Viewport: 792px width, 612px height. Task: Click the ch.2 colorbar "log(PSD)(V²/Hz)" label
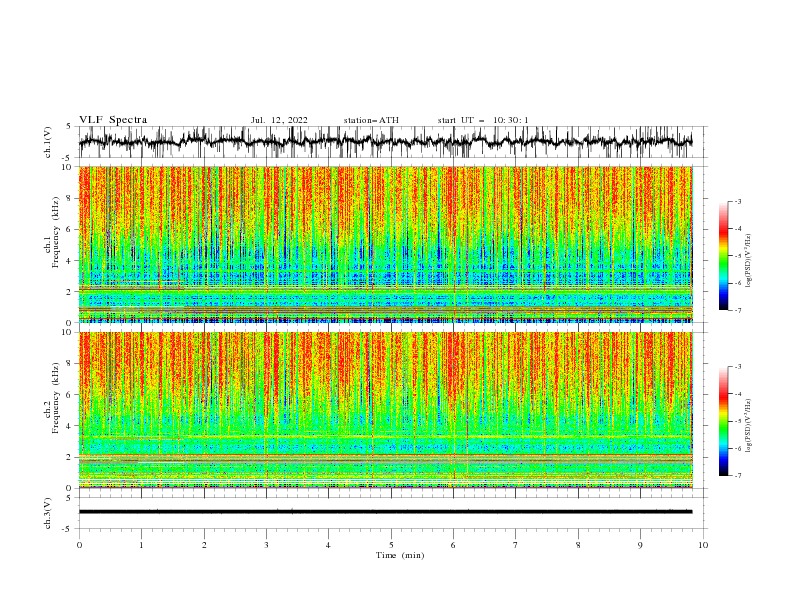[748, 426]
